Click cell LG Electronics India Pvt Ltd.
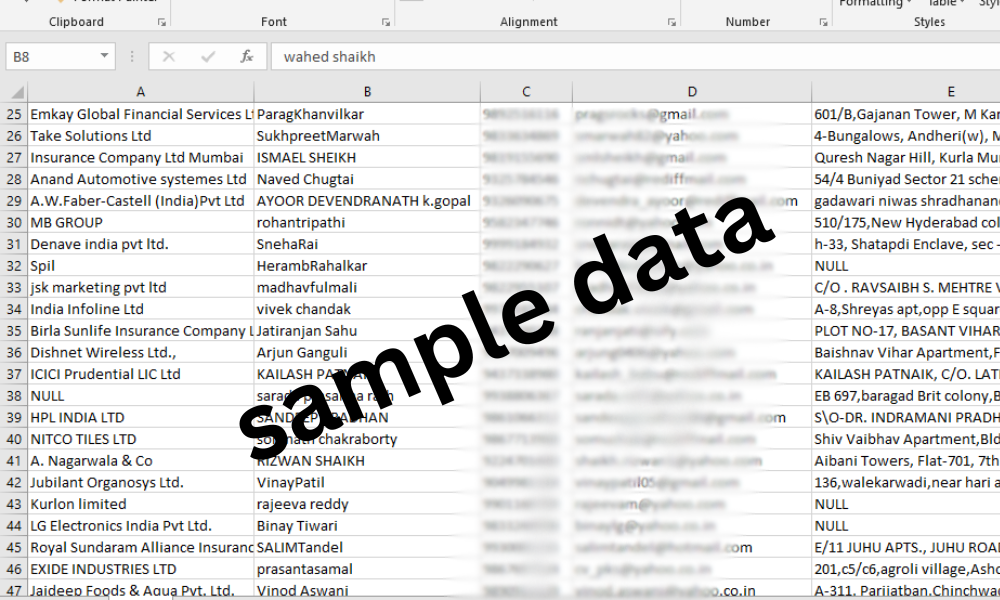Screen dimensions: 1000x600 point(140,526)
